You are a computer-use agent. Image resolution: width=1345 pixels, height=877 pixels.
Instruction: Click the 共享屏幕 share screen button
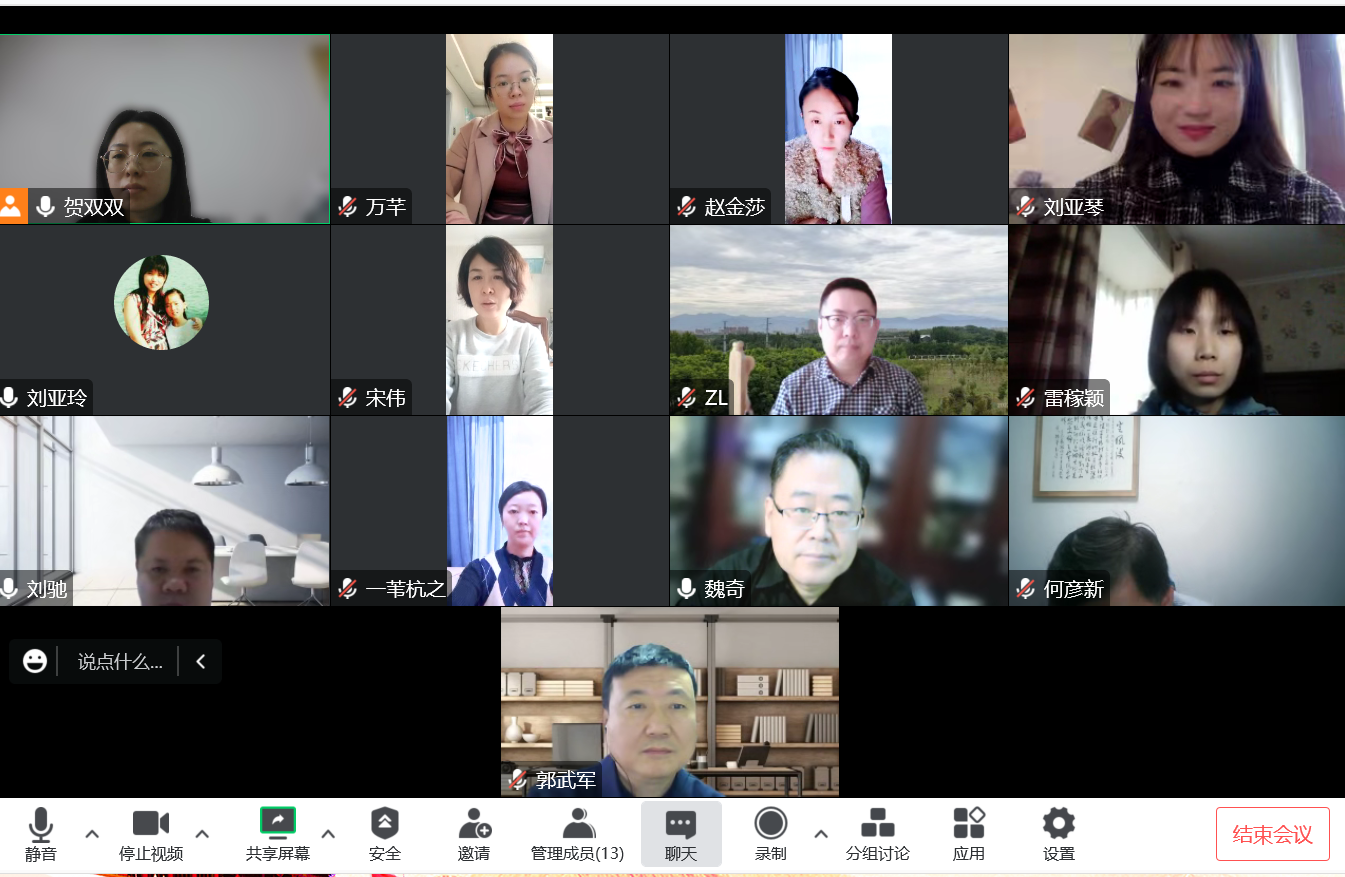[277, 824]
